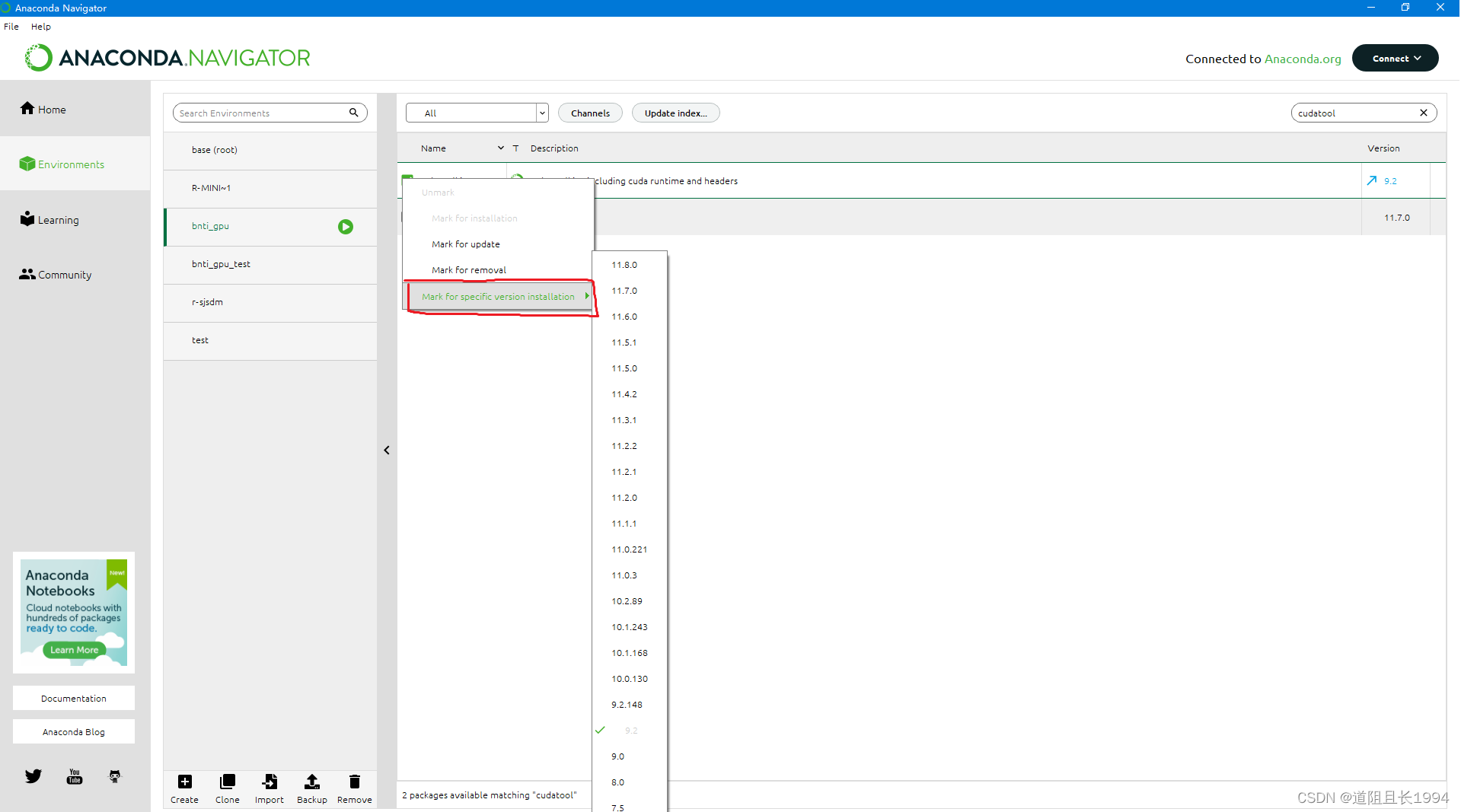Choose version 9.2.148
Image resolution: width=1461 pixels, height=812 pixels.
630,704
